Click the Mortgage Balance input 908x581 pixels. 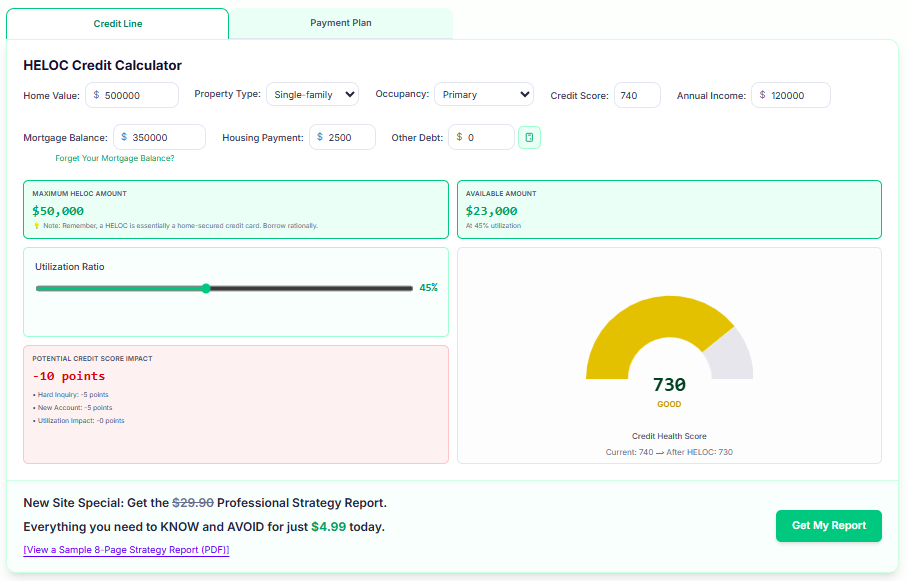[157, 136]
